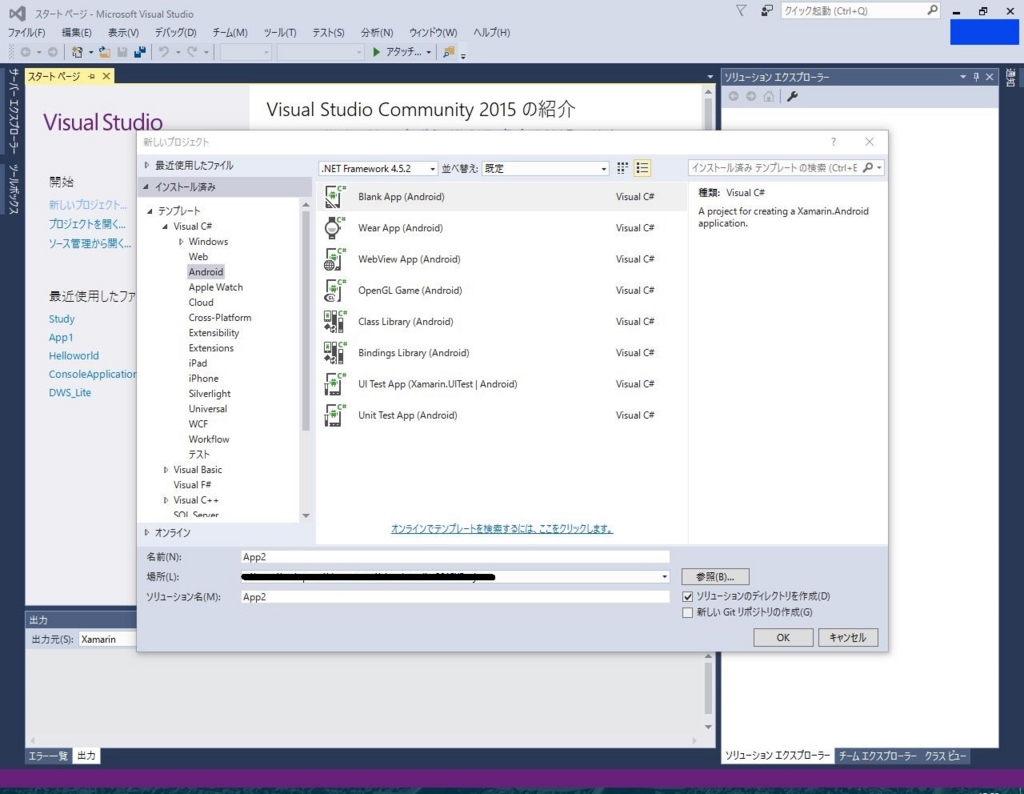This screenshot has height=794, width=1024.
Task: Choose the UI Test App template icon
Action: tap(335, 384)
